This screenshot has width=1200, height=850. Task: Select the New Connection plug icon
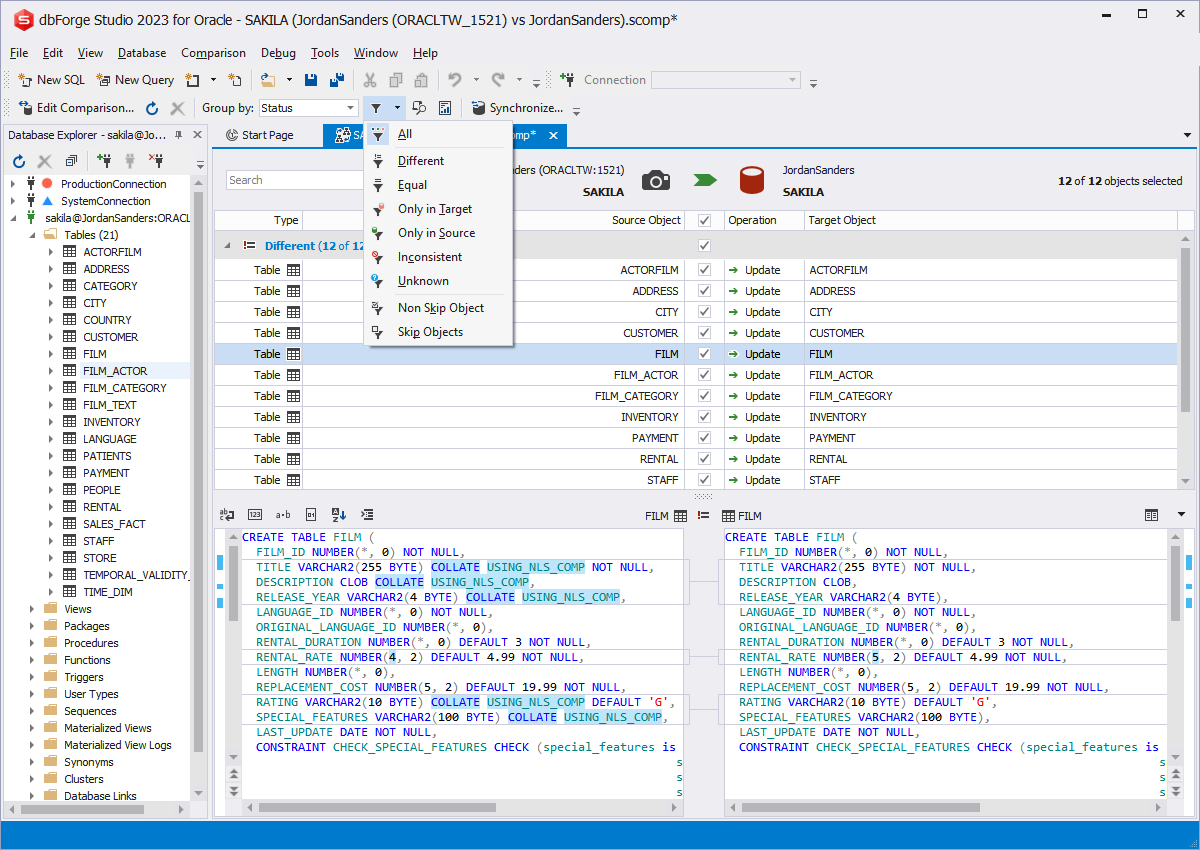105,160
